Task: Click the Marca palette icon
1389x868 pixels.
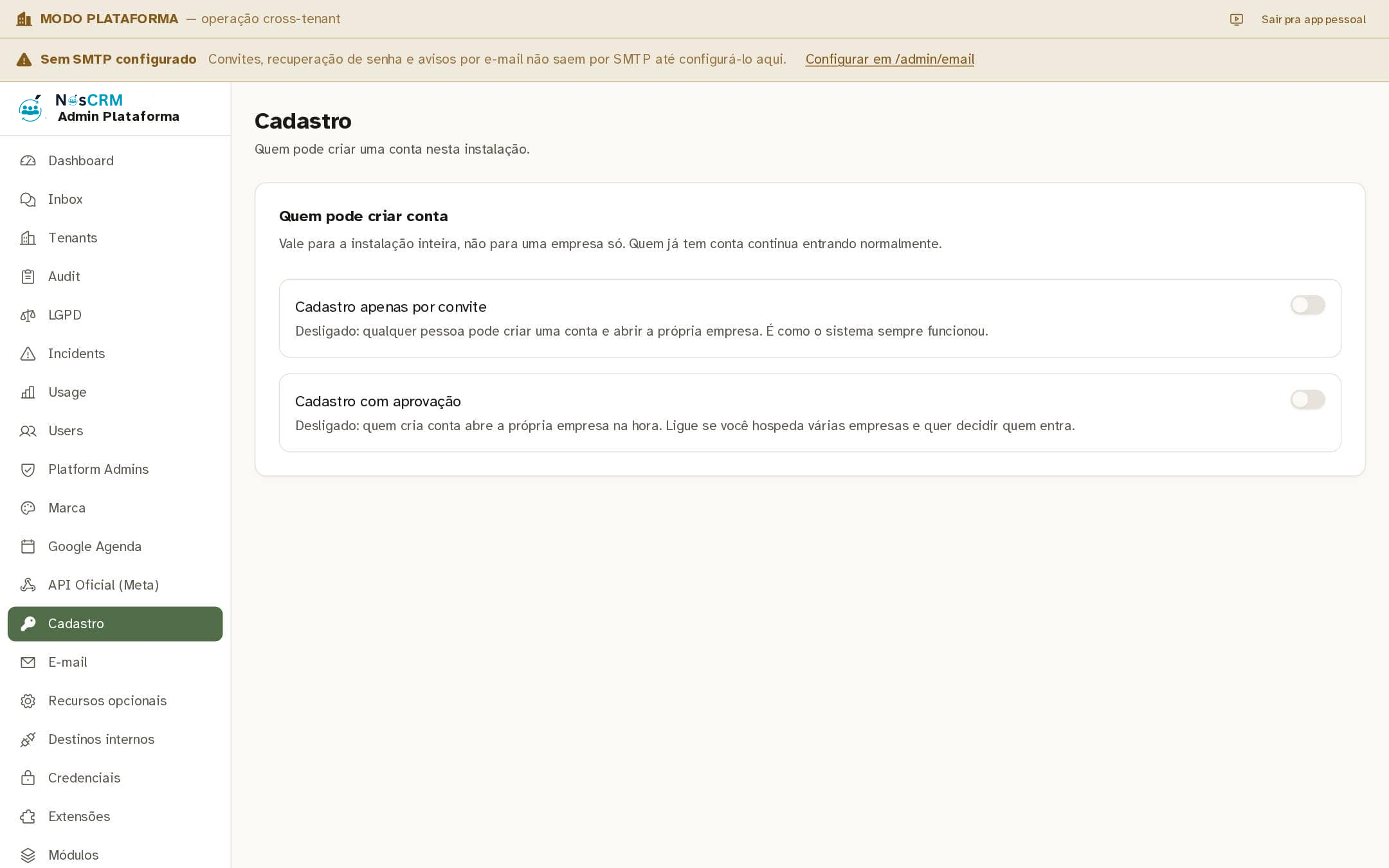Action: pos(28,508)
